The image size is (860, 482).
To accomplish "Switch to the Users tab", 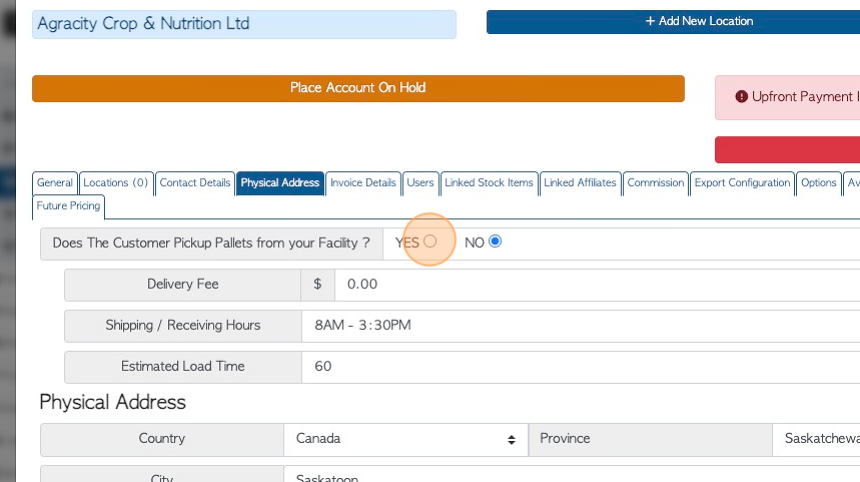I will pos(420,183).
